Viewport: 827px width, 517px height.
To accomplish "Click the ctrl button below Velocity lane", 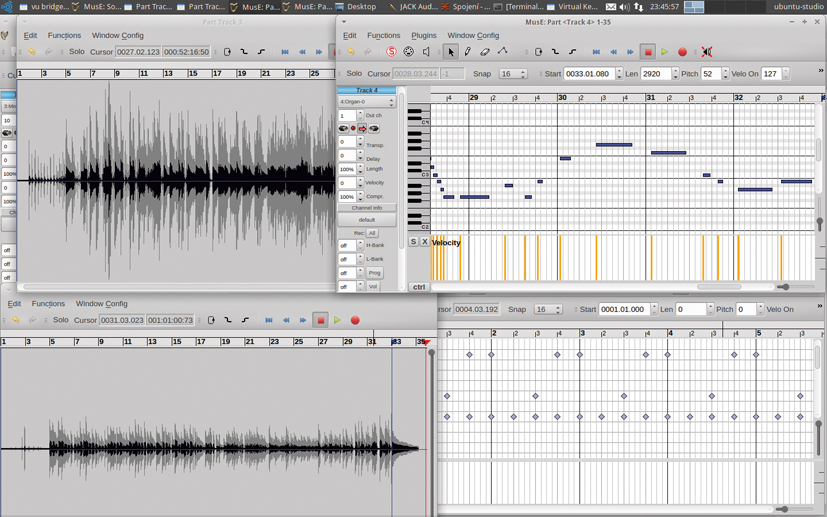I will click(x=419, y=287).
